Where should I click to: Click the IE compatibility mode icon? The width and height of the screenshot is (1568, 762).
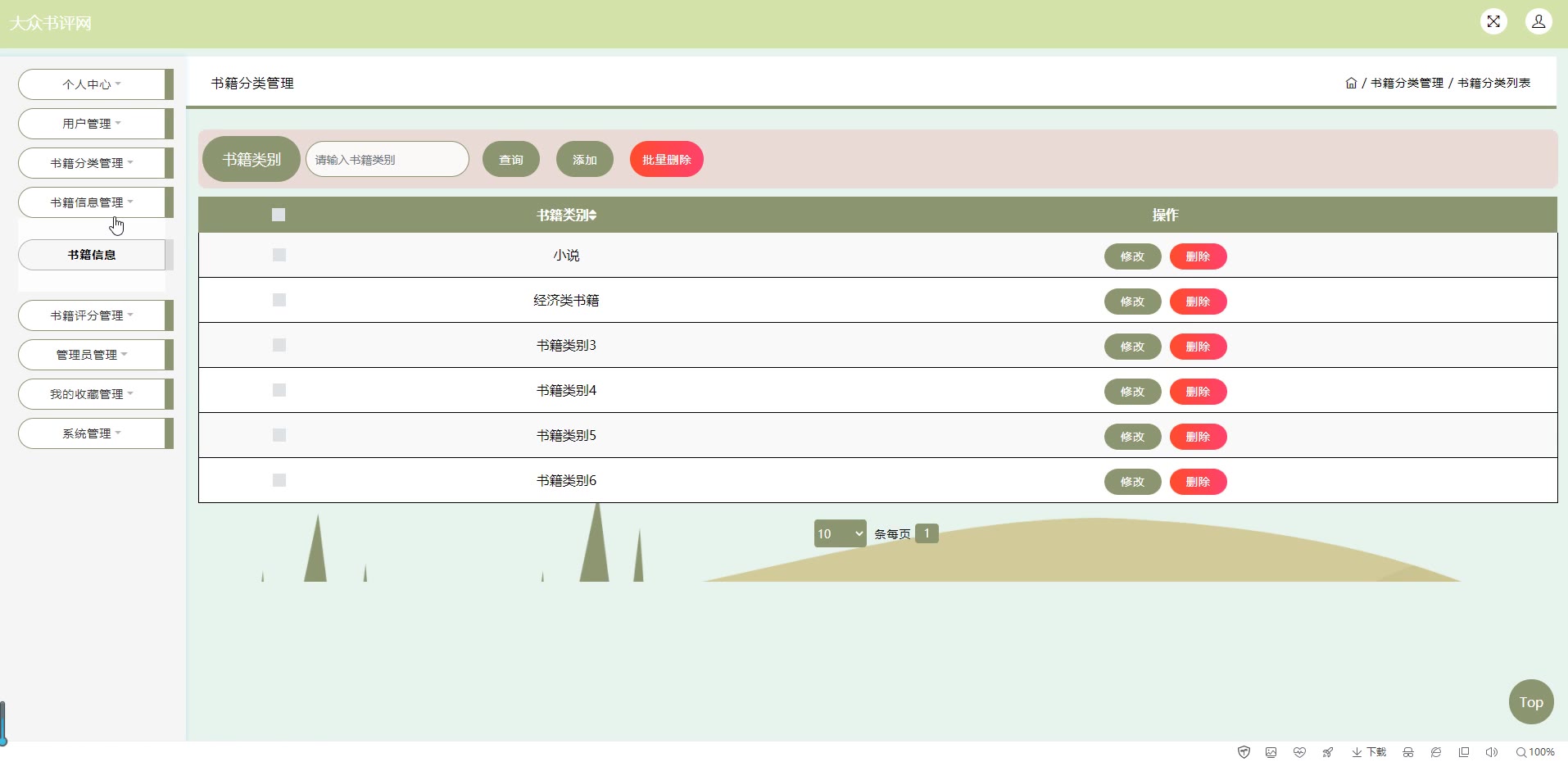[x=1436, y=752]
